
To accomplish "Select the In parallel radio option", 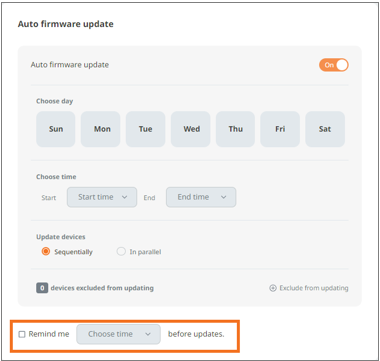I will click(x=121, y=252).
